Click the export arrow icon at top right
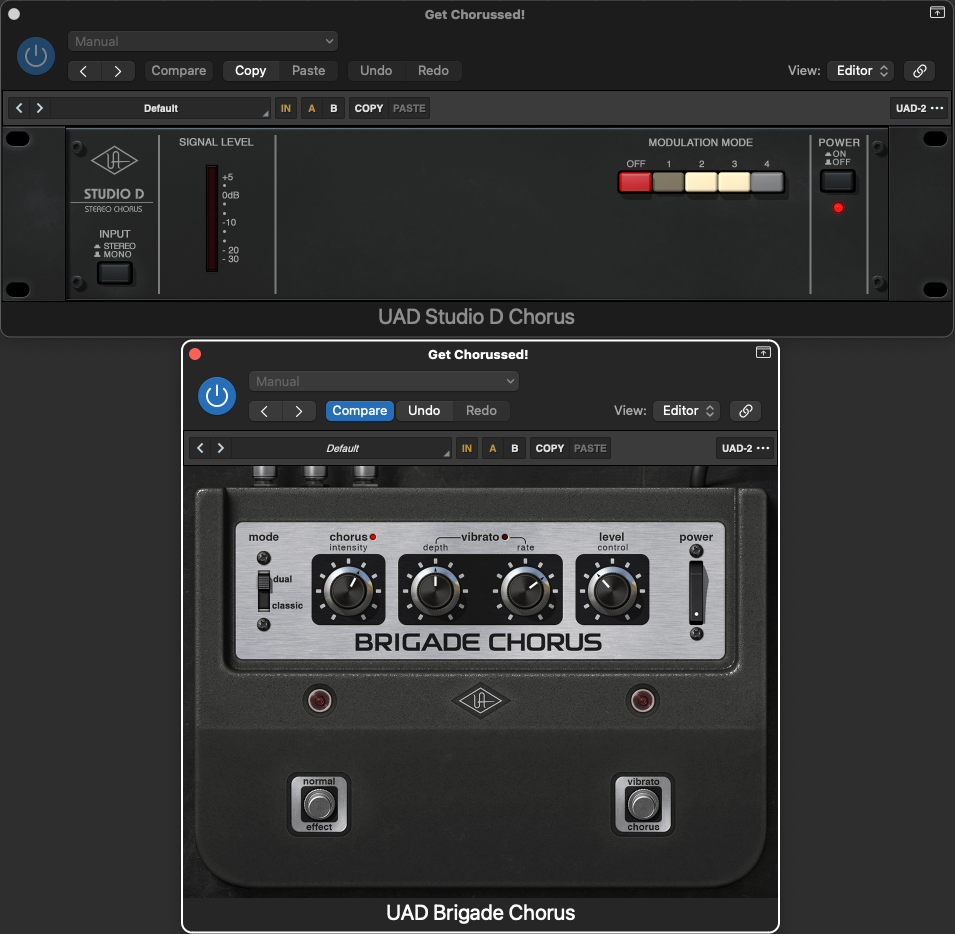This screenshot has height=934, width=955. pyautogui.click(x=937, y=12)
